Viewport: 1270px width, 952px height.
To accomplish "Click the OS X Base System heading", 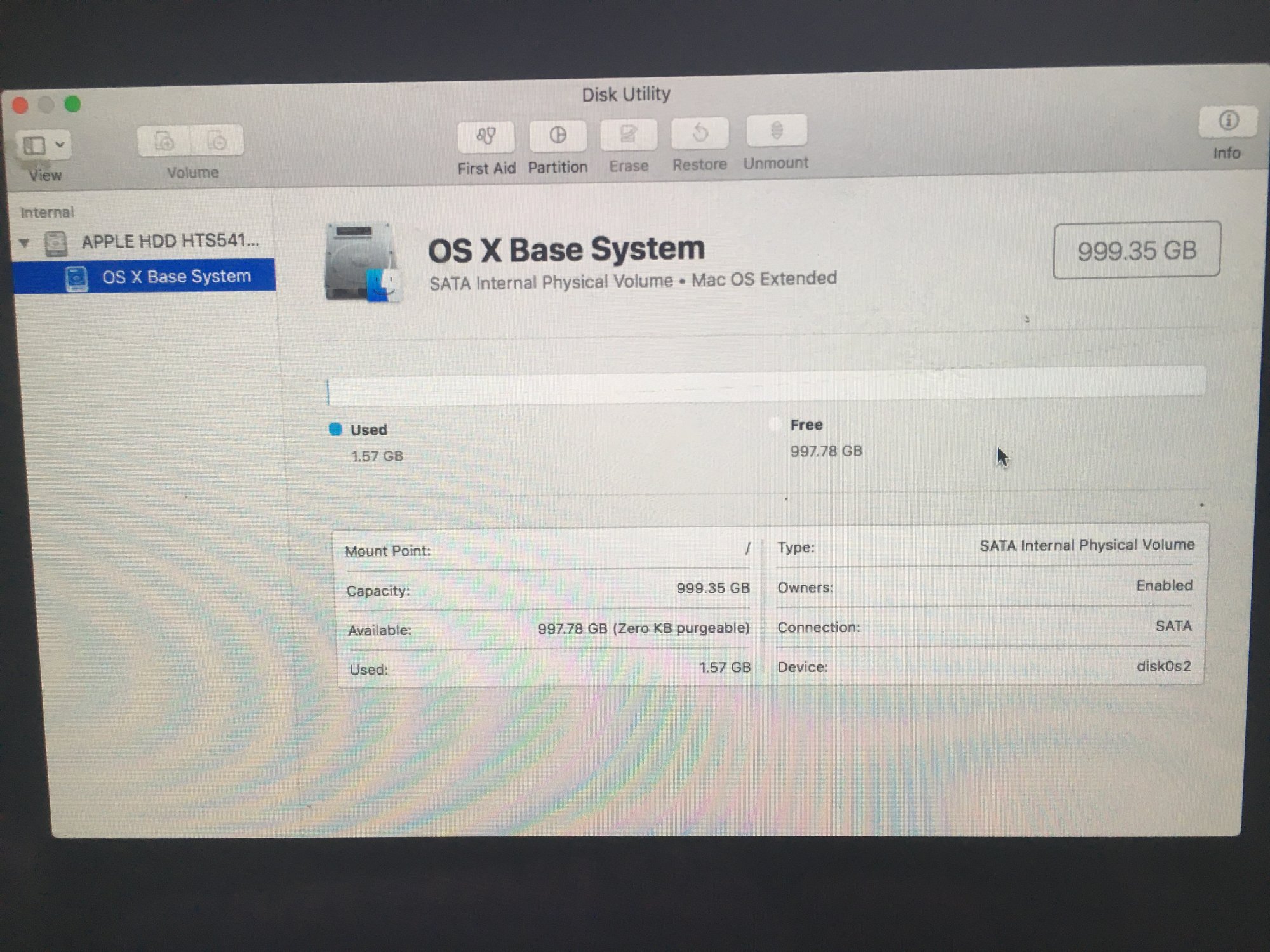I will [566, 249].
